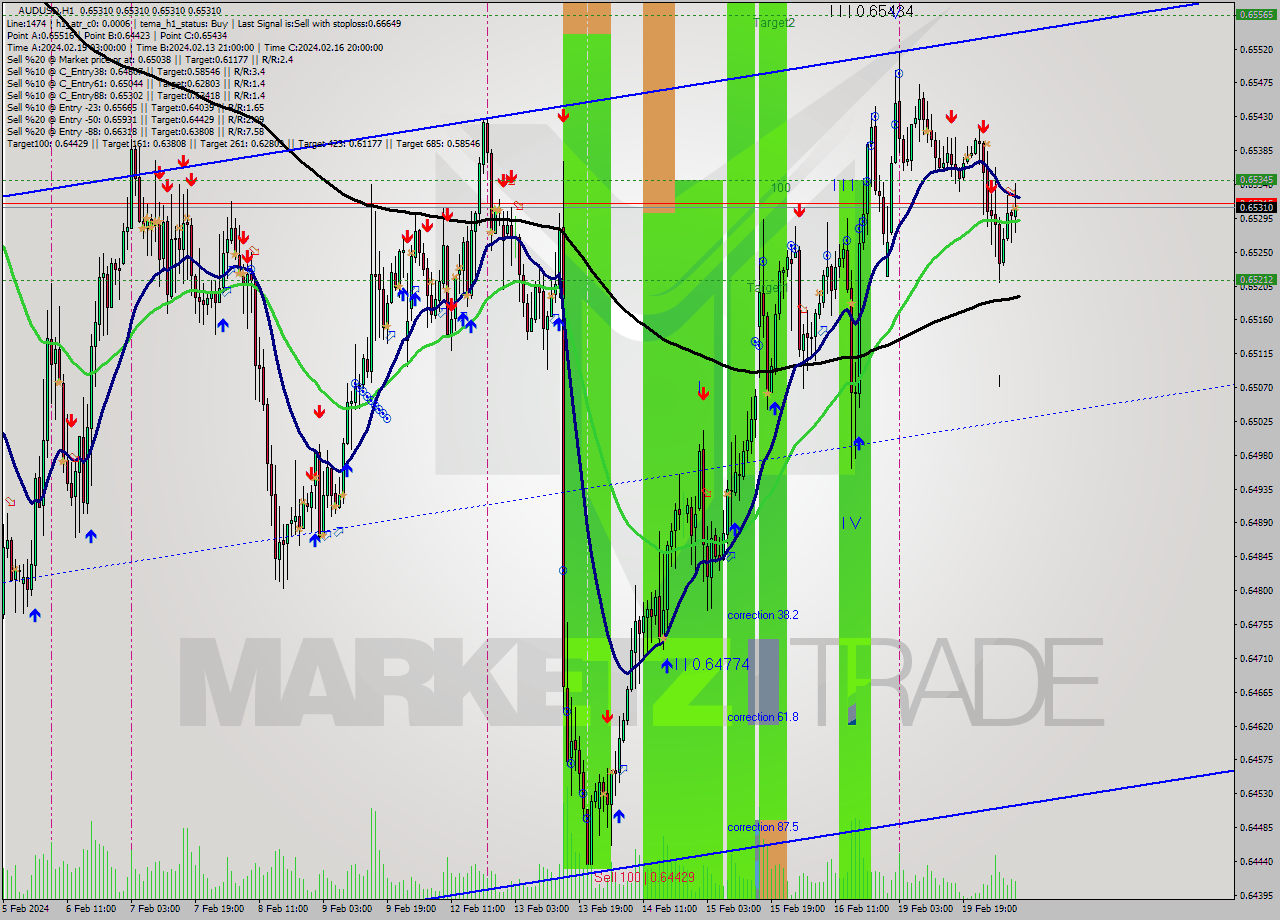Select the 0.64440 price axis value
This screenshot has height=920, width=1280.
[x=1257, y=861]
